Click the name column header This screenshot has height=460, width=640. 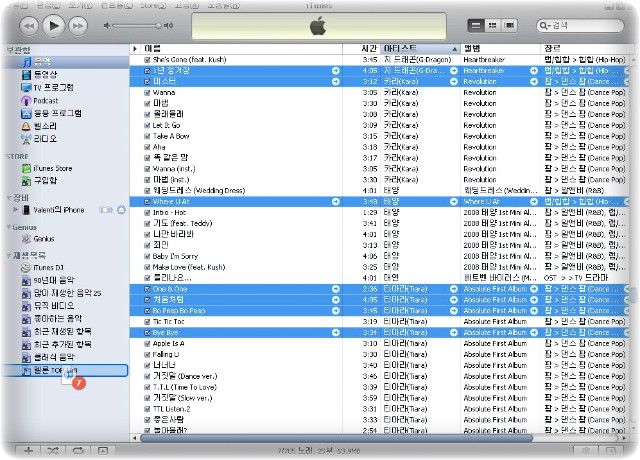242,49
